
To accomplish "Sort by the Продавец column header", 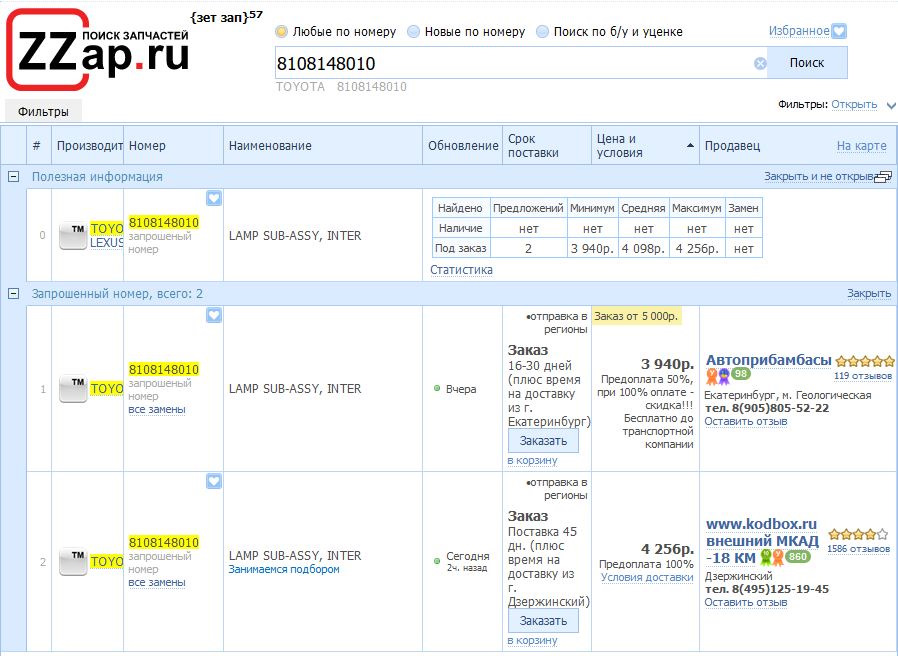I will coord(732,146).
